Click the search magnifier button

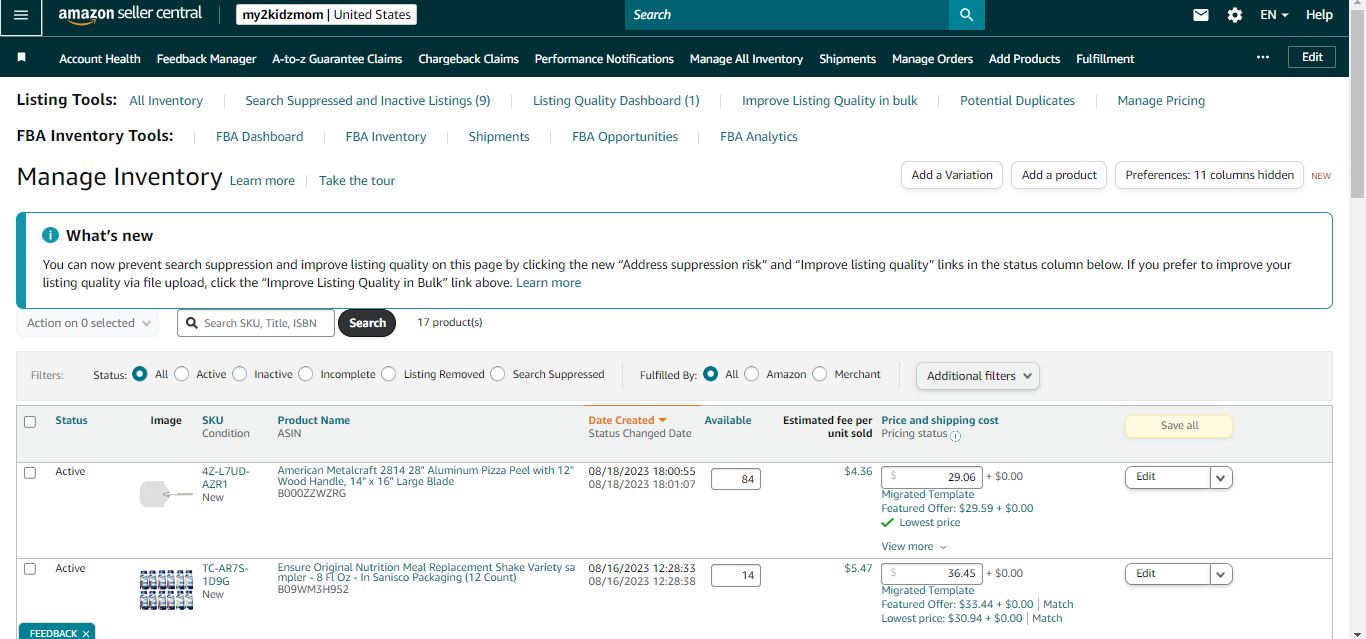966,15
